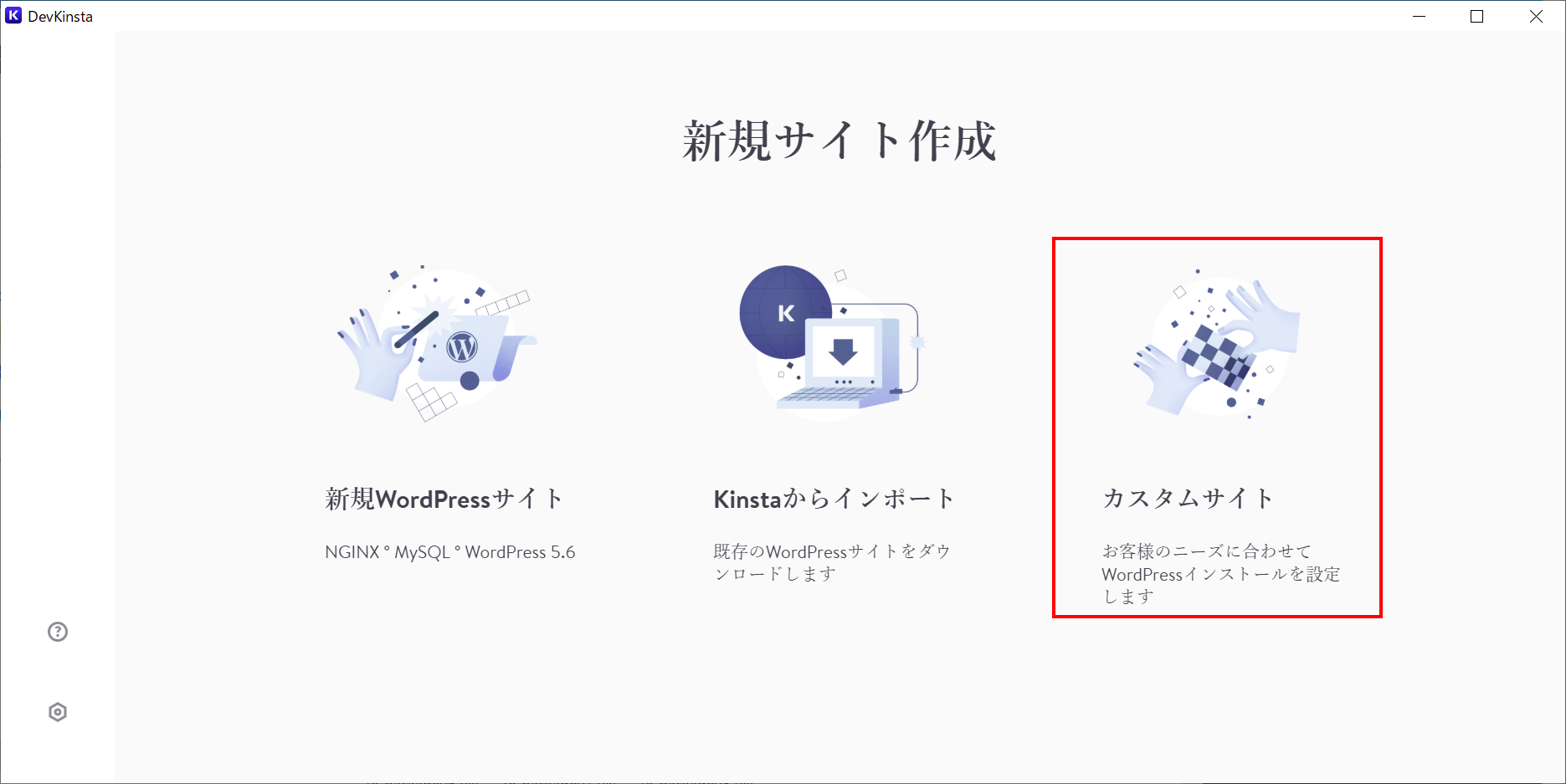Choose 新規WordPressサイト option

[x=444, y=499]
